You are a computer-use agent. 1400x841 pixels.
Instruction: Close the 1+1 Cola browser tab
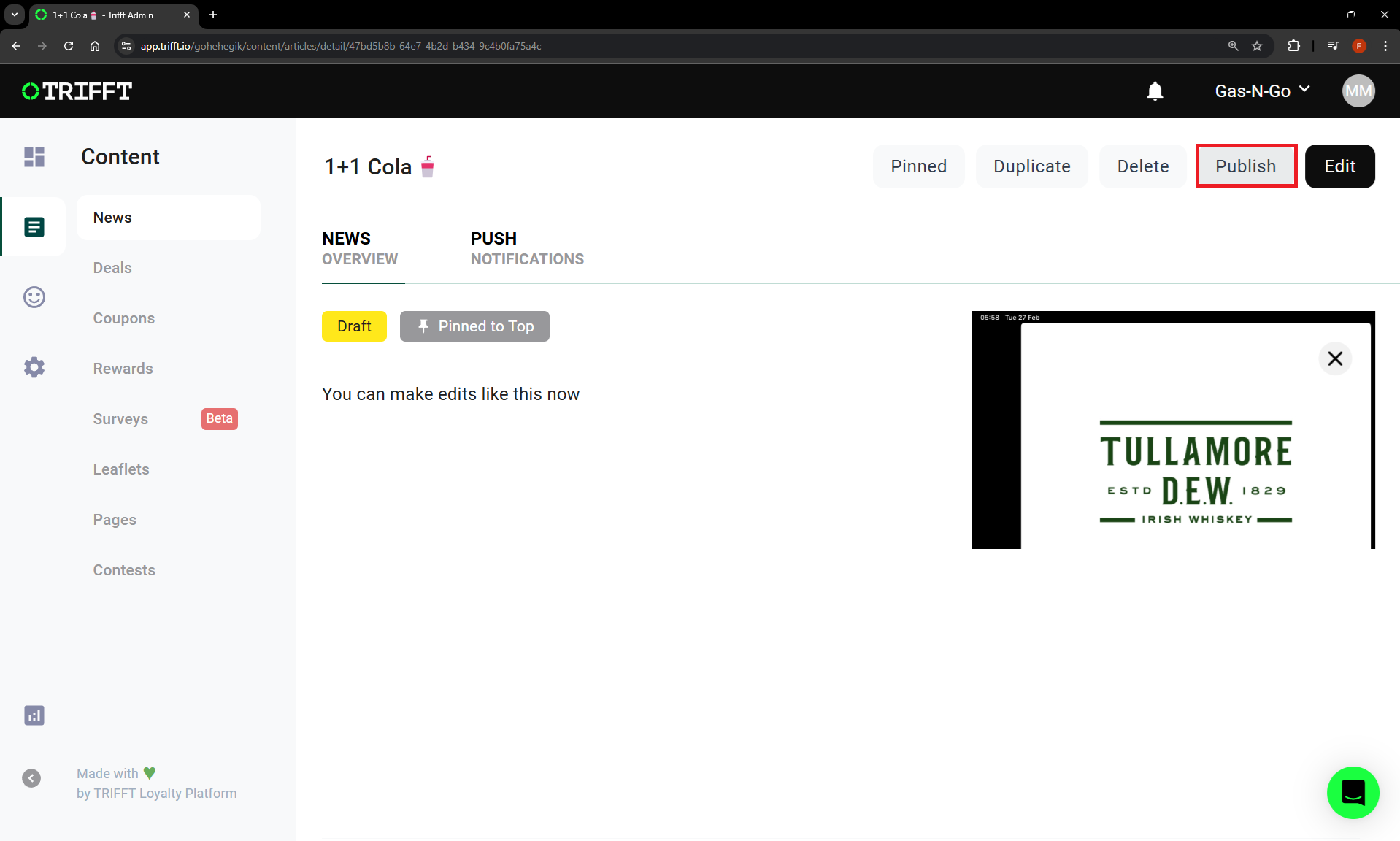point(187,15)
